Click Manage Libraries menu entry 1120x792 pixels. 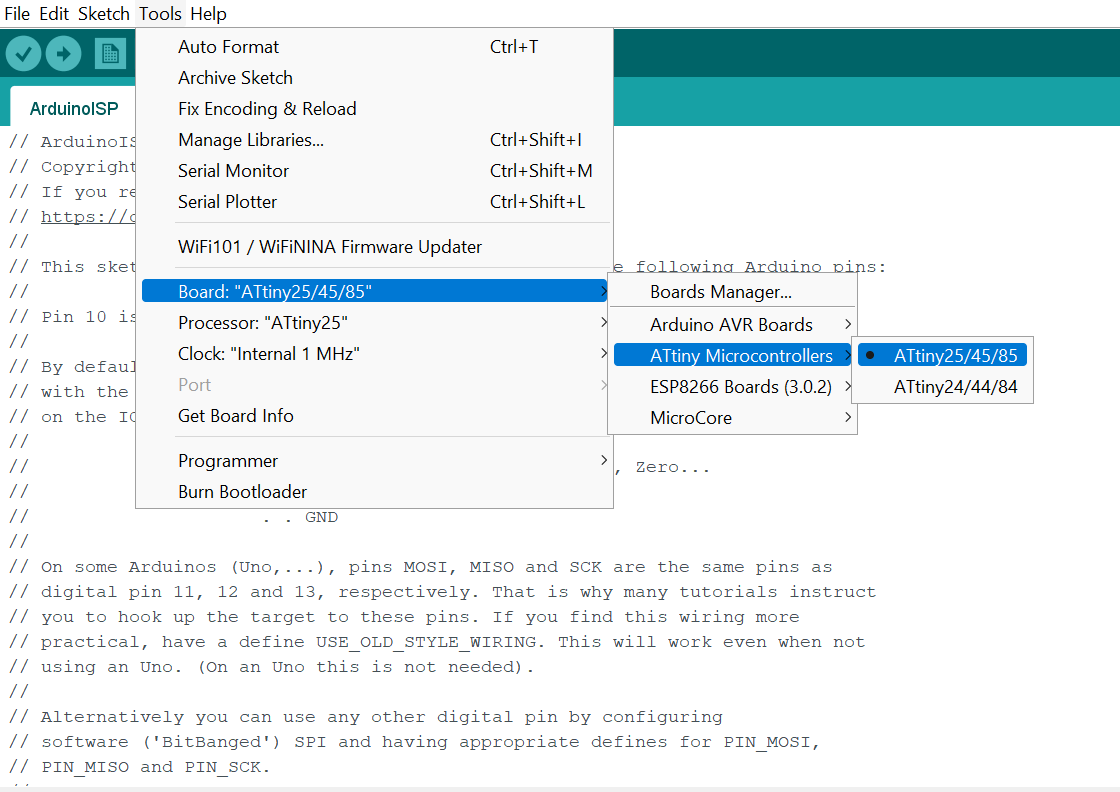click(x=251, y=140)
